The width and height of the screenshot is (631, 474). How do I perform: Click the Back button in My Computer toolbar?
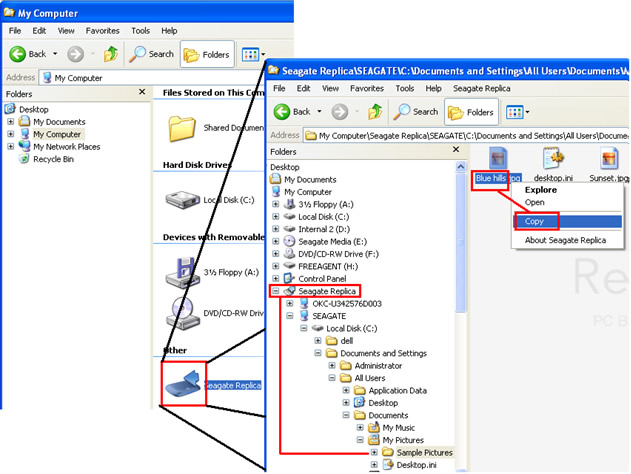(30, 54)
